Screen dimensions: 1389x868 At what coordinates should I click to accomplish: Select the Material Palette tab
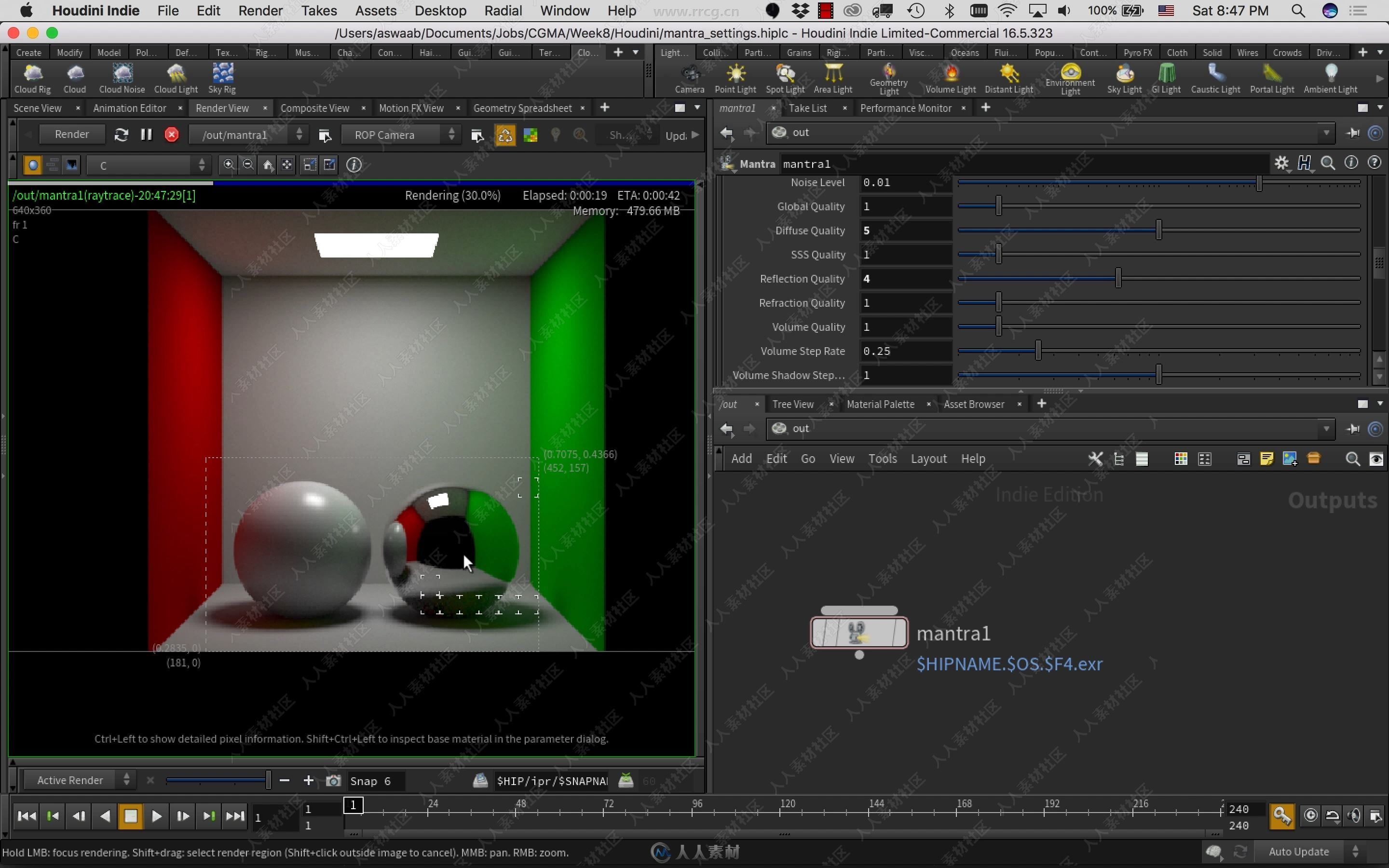coord(880,404)
